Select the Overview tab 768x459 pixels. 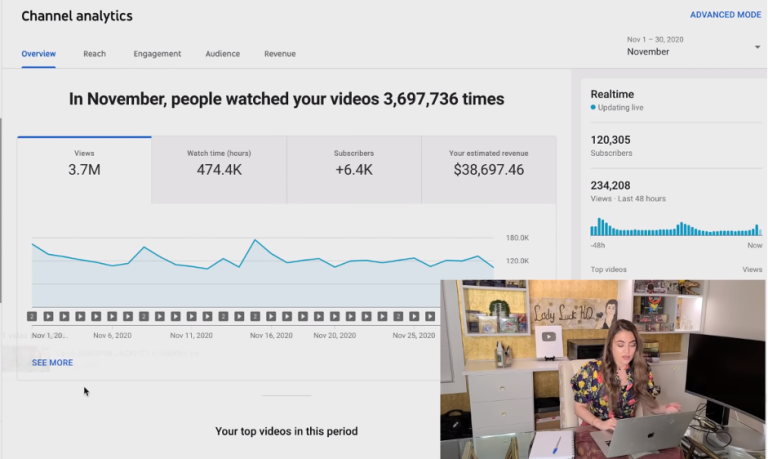[x=38, y=54]
